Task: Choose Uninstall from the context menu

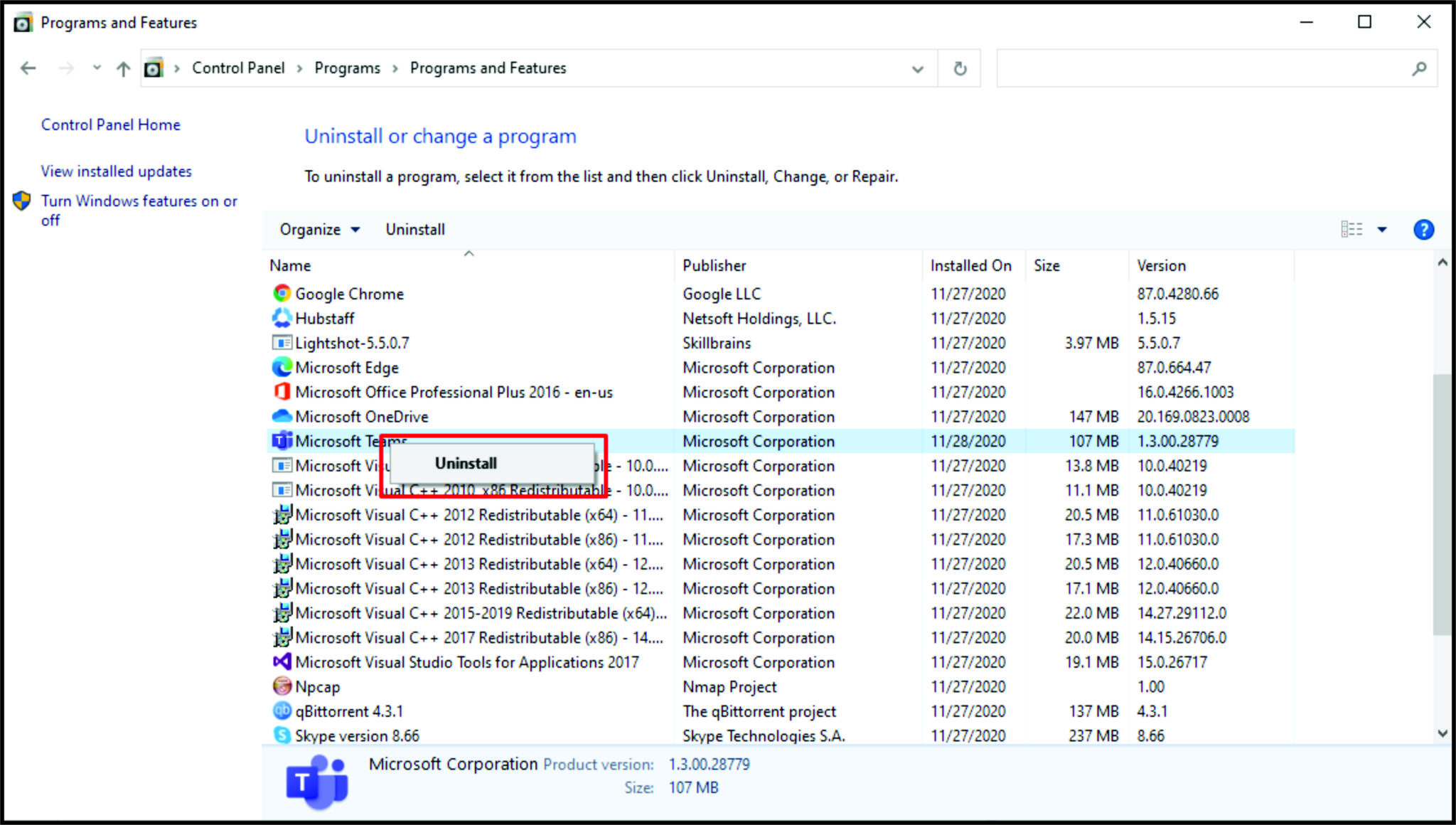Action: 465,462
